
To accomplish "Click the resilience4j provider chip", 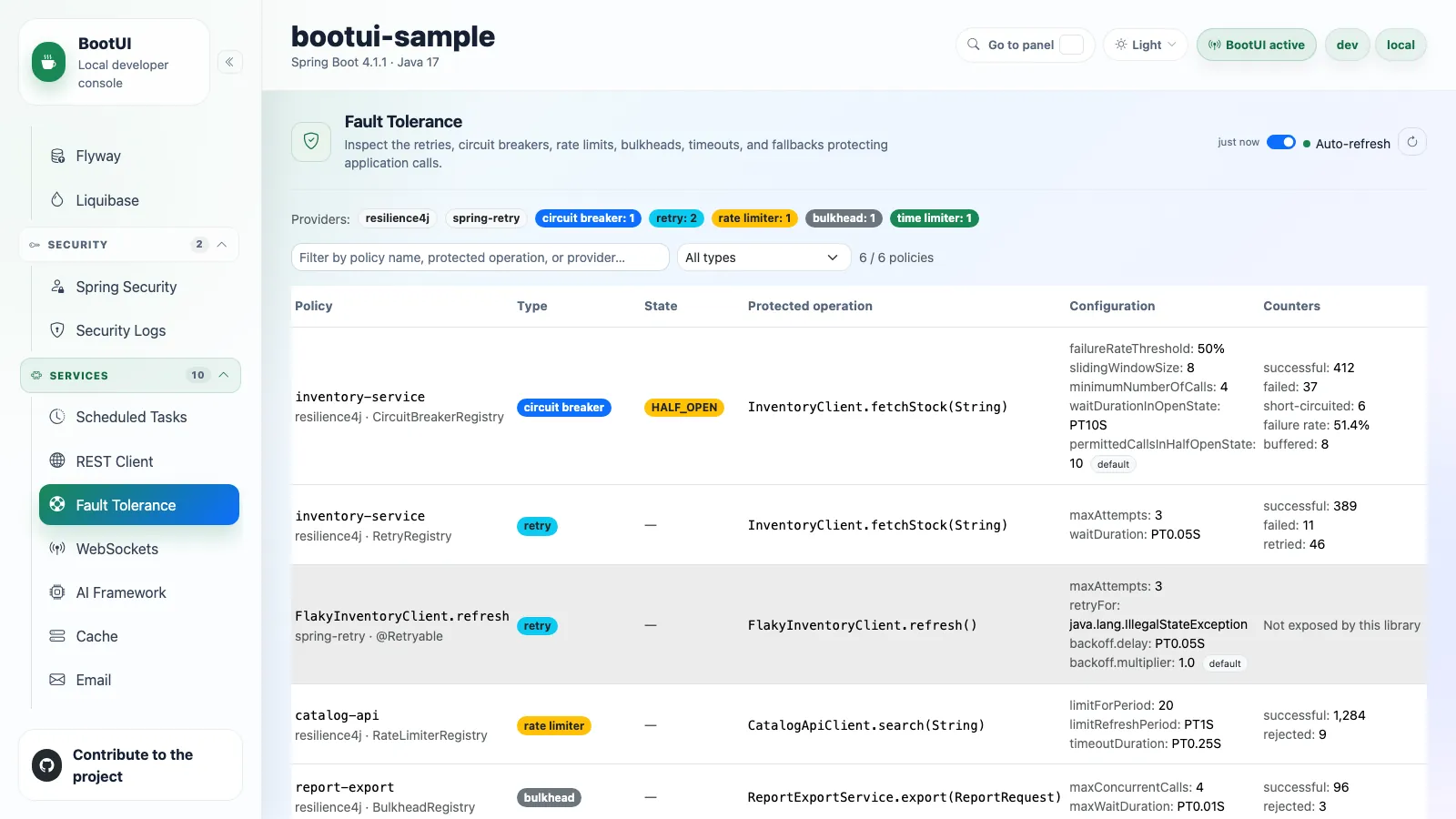I will pos(398,218).
